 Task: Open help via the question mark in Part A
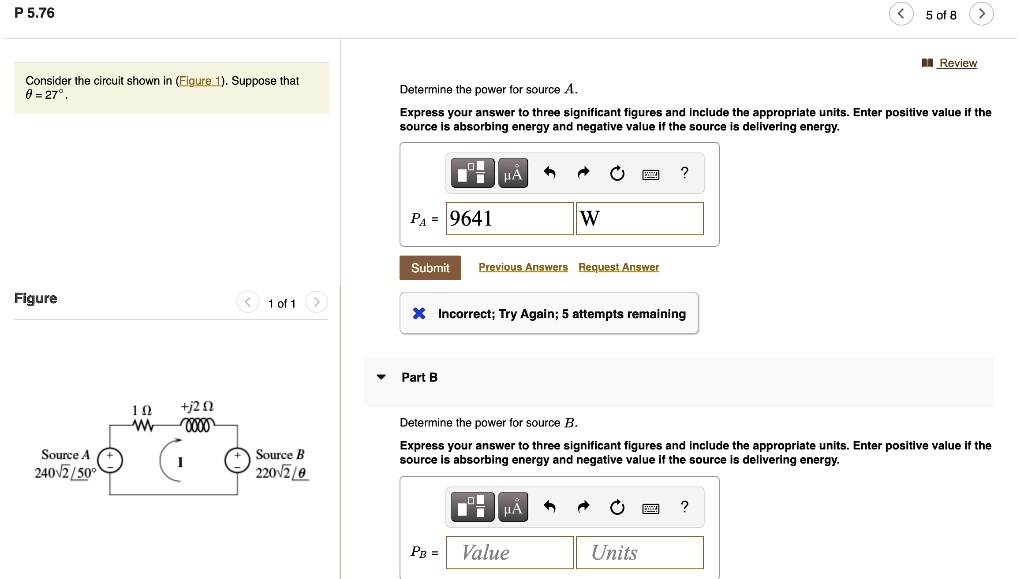click(x=684, y=172)
